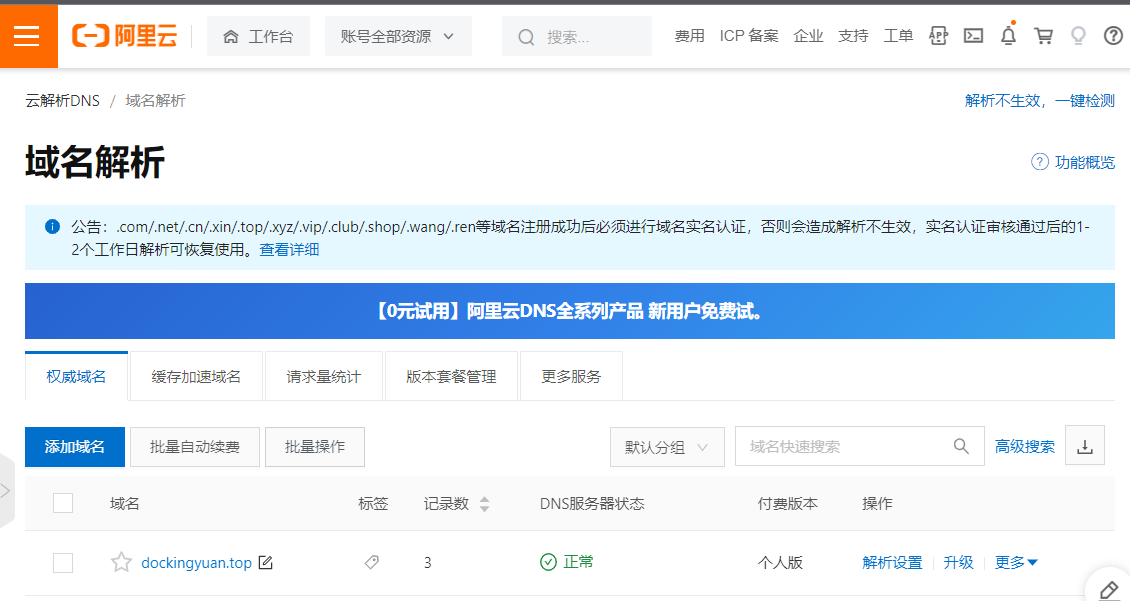Click the 批量操作 button
Viewport: 1130px width, 601px height.
(x=315, y=447)
